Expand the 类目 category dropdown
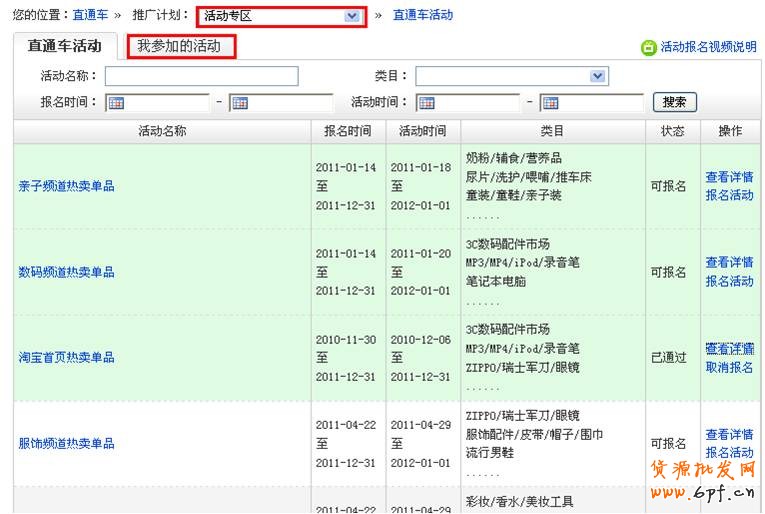 pyautogui.click(x=512, y=76)
